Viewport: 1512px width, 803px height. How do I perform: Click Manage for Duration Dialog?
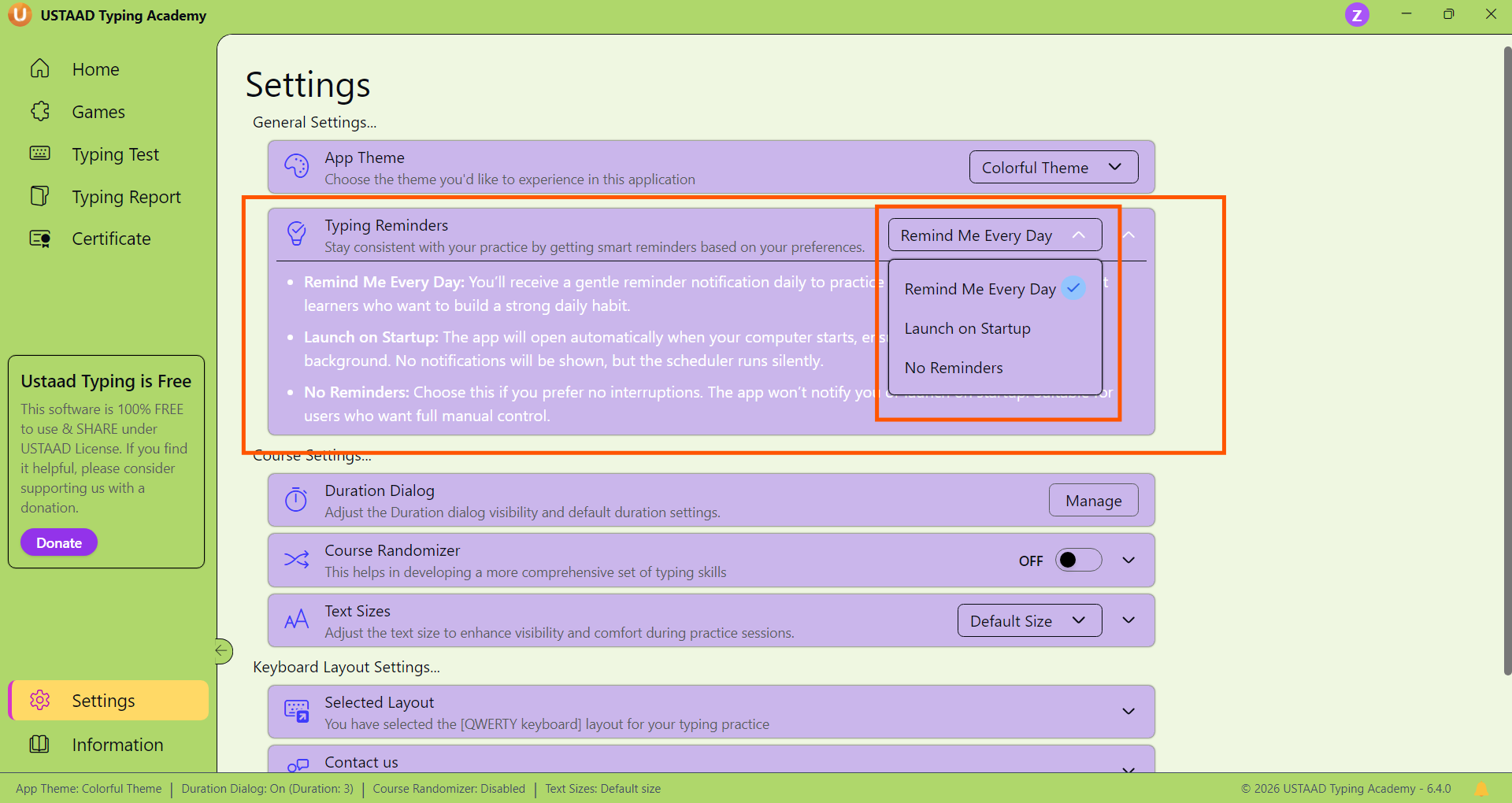[1093, 501]
